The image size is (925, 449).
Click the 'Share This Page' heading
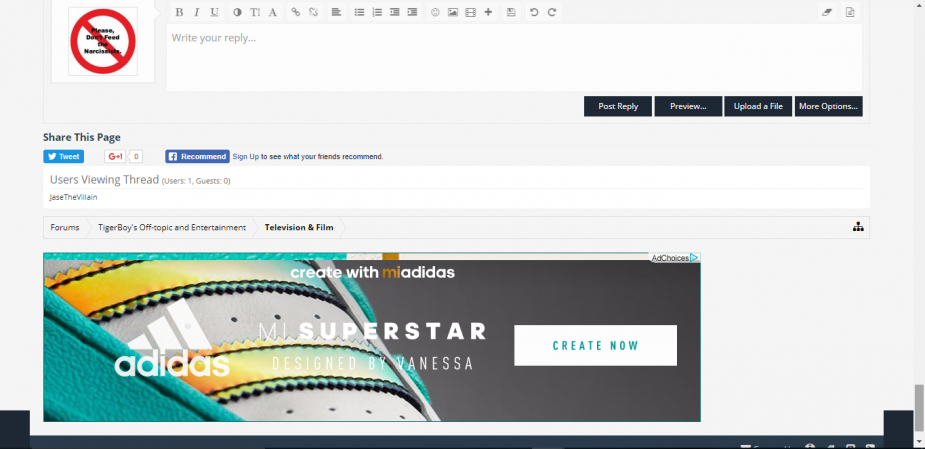pos(81,137)
